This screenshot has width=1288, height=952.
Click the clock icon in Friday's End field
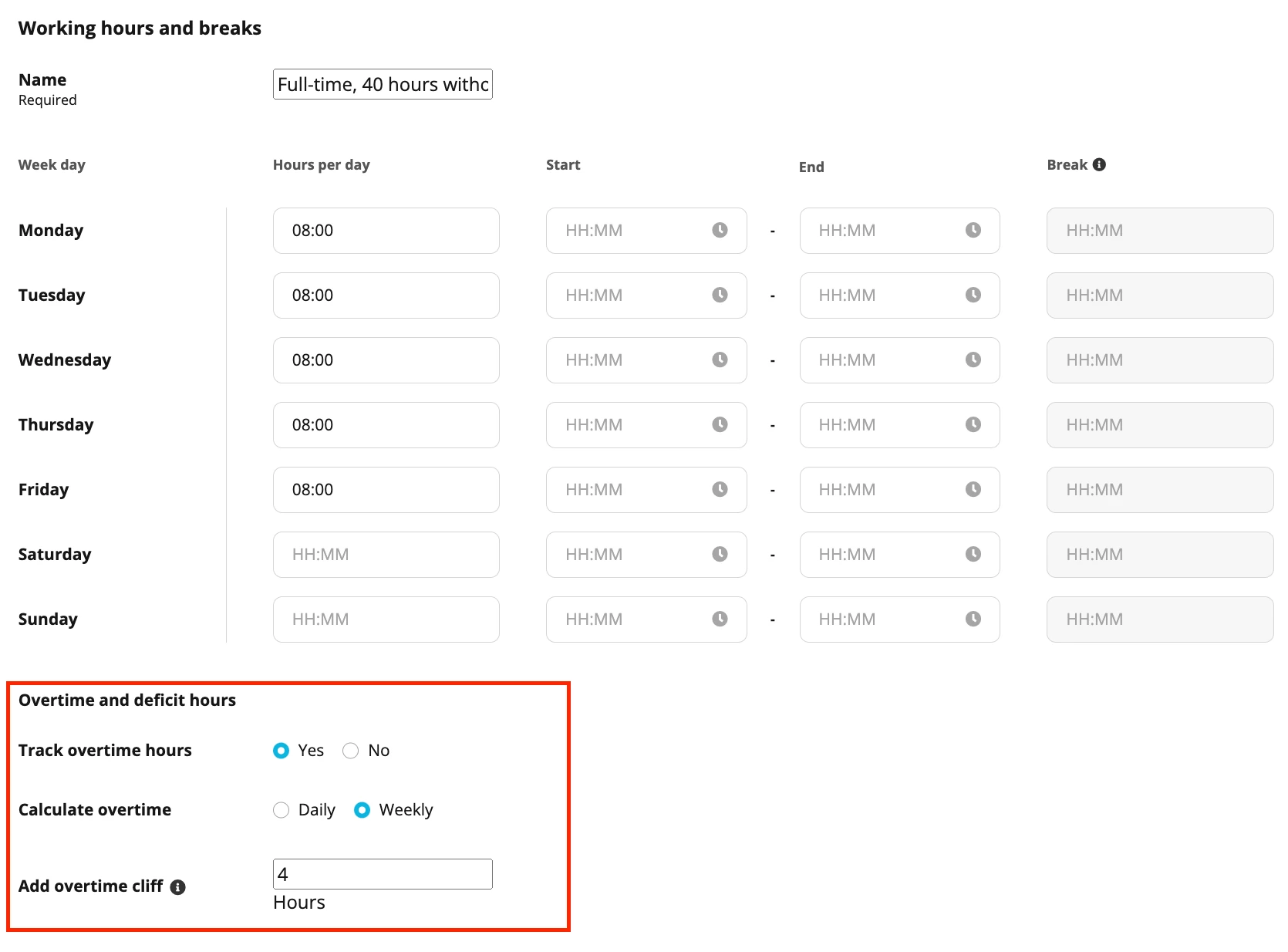pyautogui.click(x=973, y=489)
